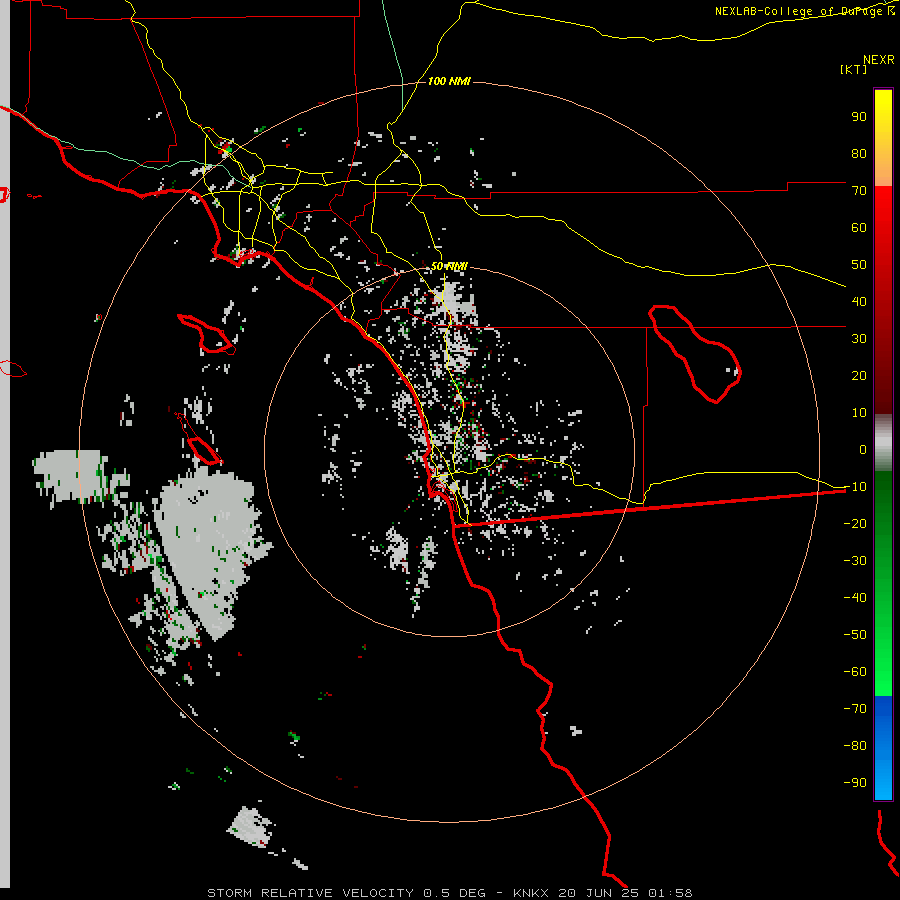The image size is (900, 900).
Task: Click the "-60" value on the velocity scale
Action: pos(855,672)
